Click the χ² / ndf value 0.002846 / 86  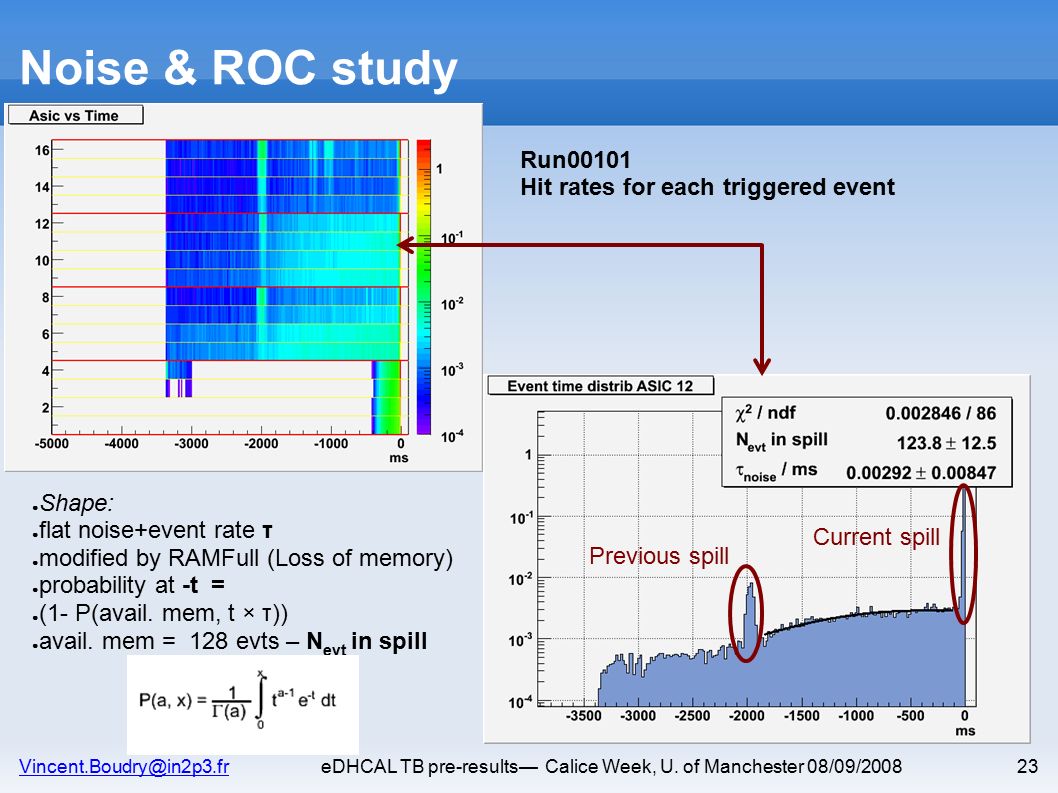(941, 413)
